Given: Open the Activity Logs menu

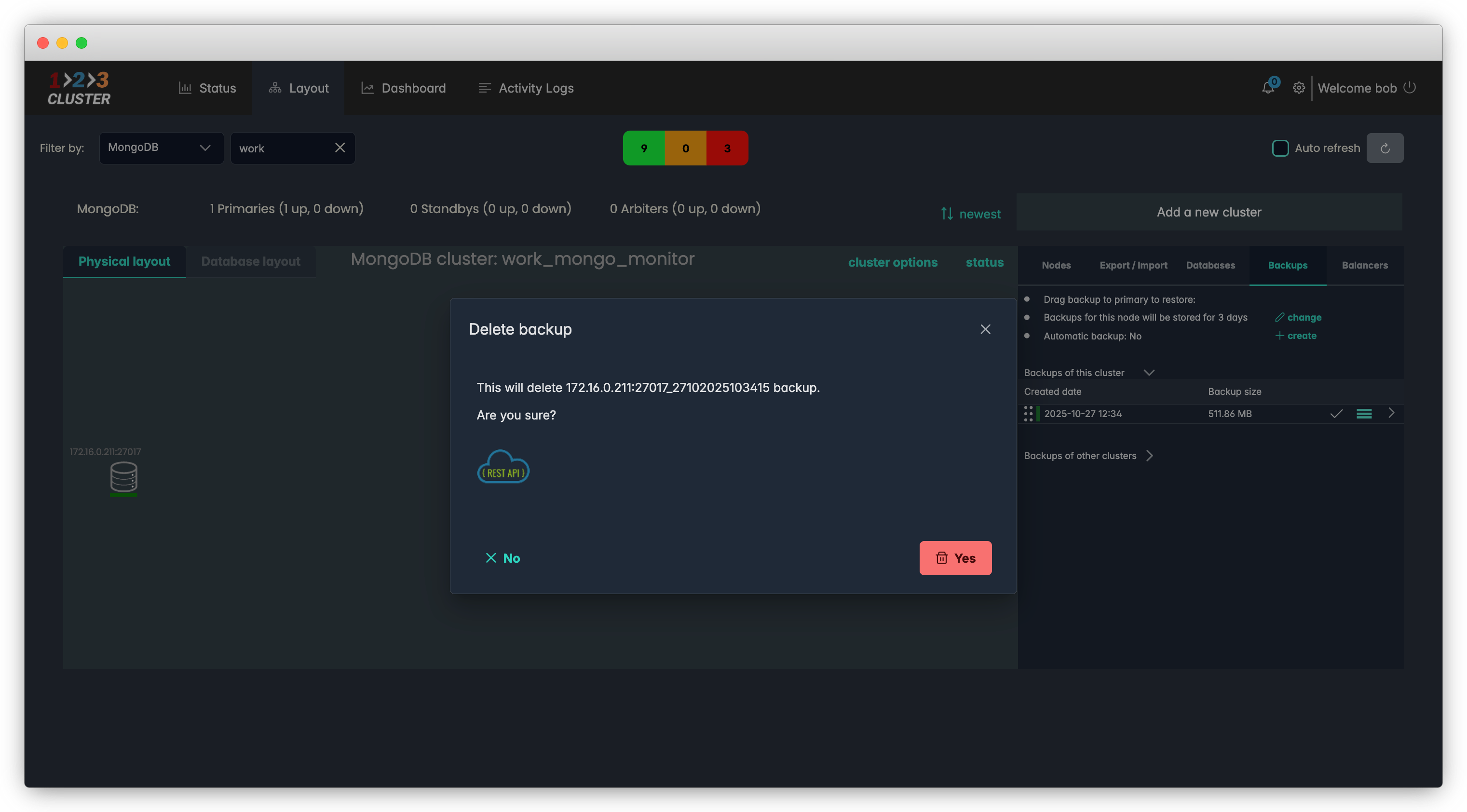Looking at the screenshot, I should tap(526, 88).
